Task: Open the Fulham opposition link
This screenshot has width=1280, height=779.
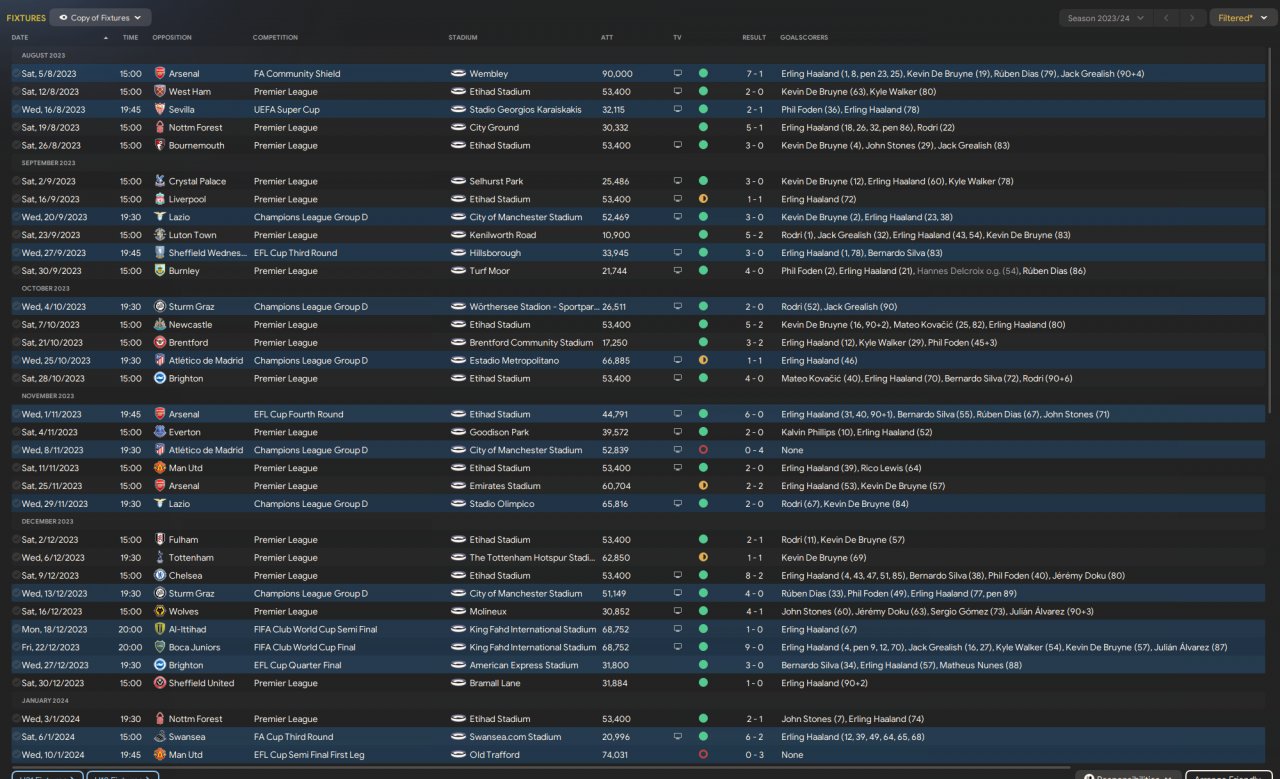Action: [x=185, y=540]
